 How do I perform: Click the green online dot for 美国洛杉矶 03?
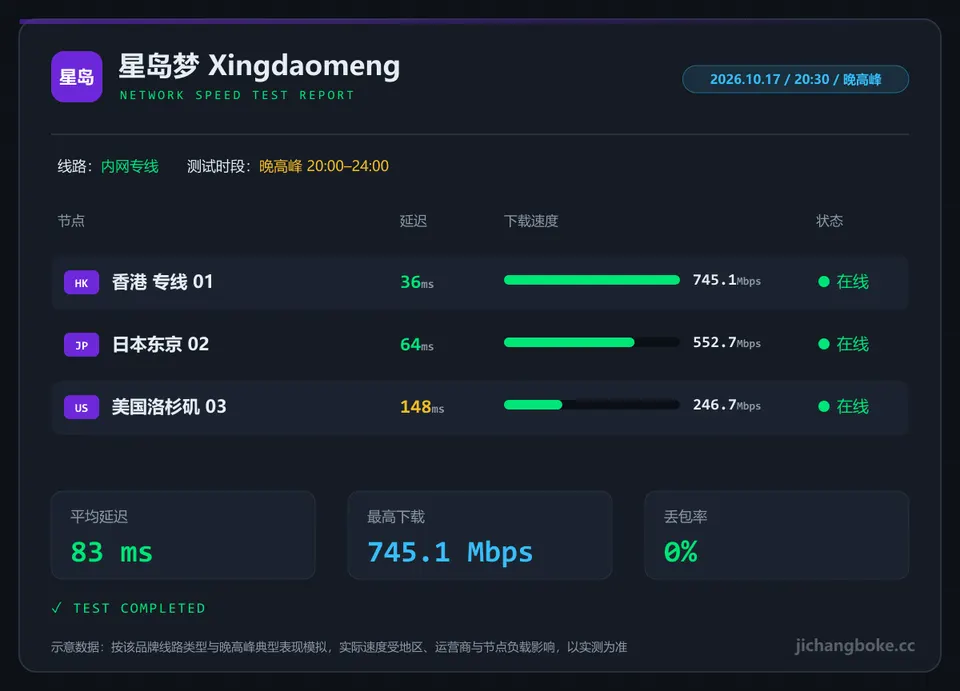[x=823, y=406]
